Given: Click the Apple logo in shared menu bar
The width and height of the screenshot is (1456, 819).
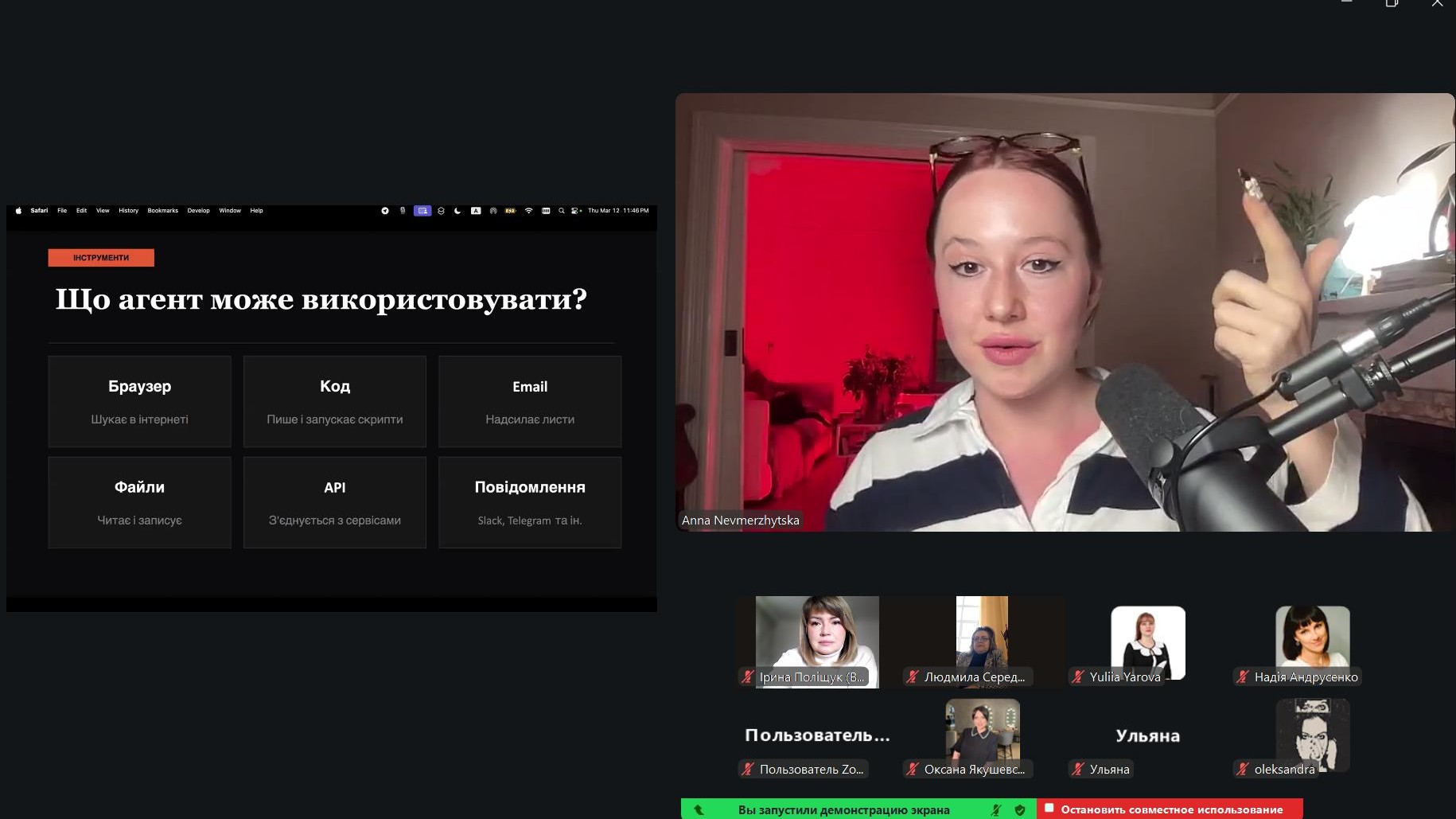Looking at the screenshot, I should 18,211.
